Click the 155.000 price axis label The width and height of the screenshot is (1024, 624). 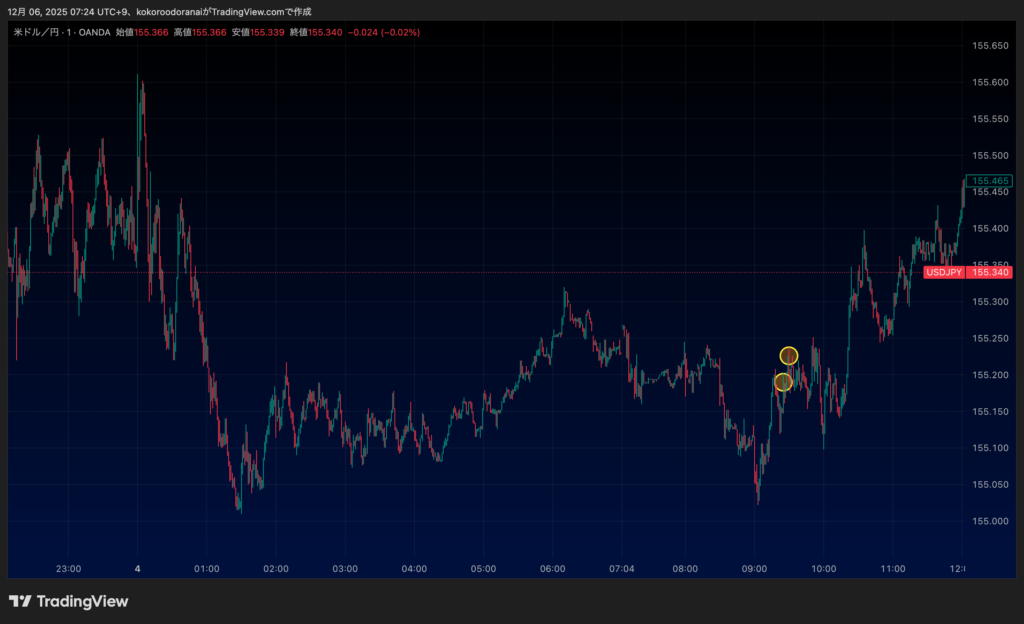coord(991,521)
